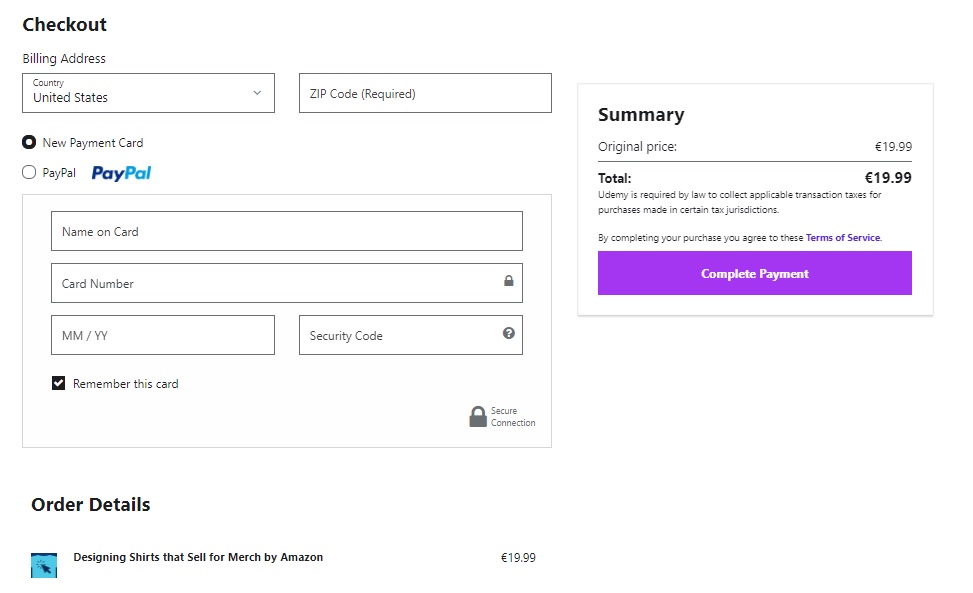Open the Country dropdown
This screenshot has width=973, height=593.
pyautogui.click(x=148, y=93)
